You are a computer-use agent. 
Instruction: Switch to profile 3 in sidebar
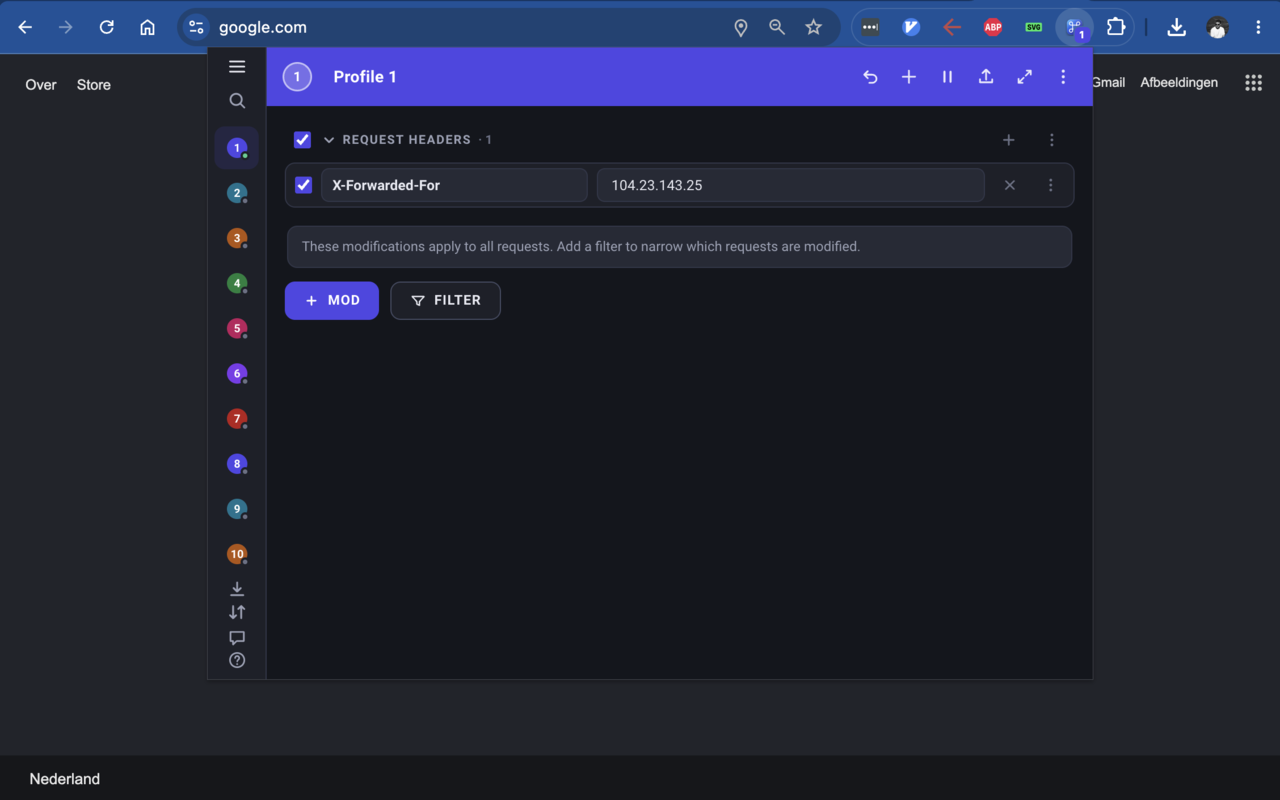pos(237,238)
